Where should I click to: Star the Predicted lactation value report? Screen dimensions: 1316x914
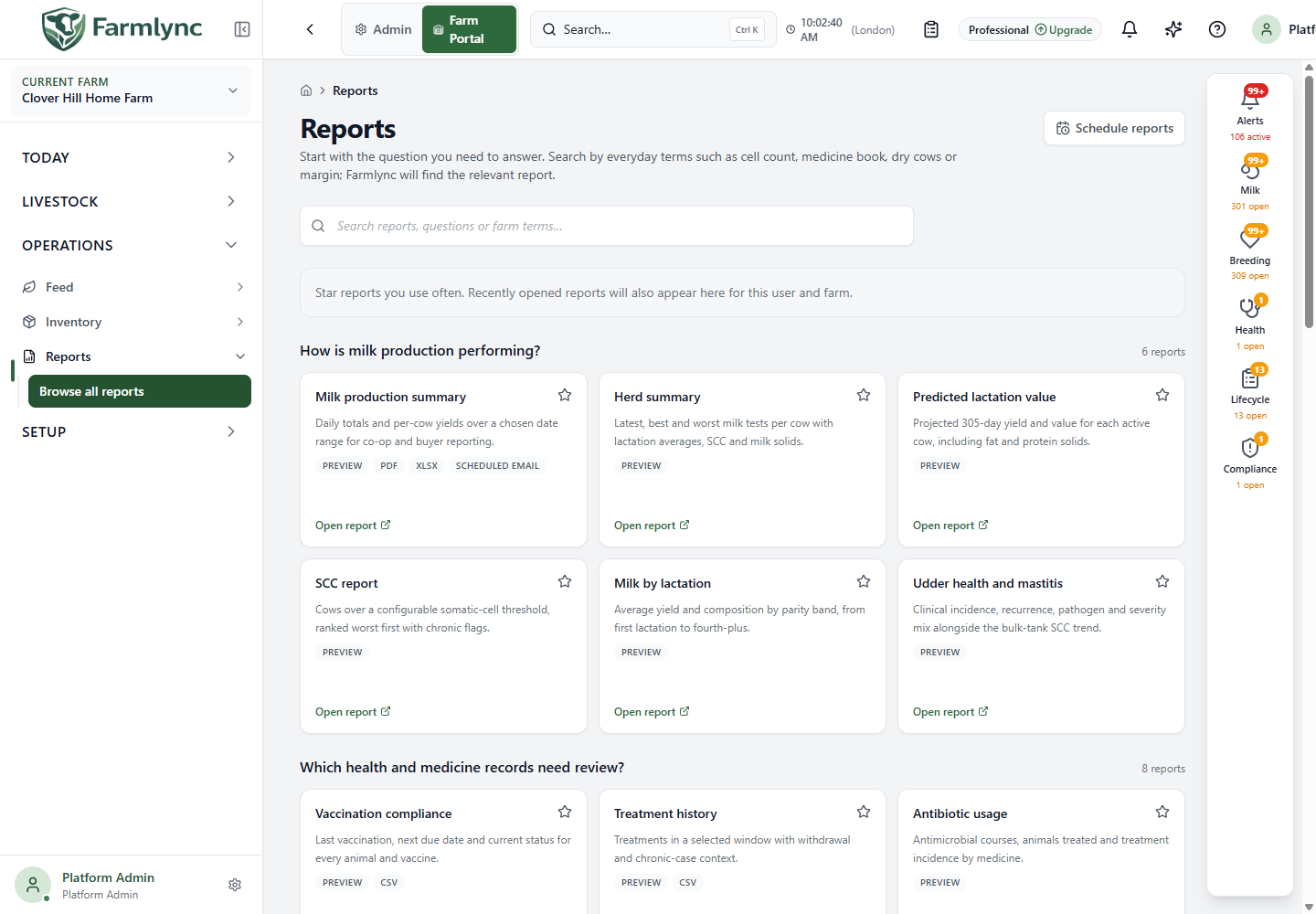[1162, 395]
